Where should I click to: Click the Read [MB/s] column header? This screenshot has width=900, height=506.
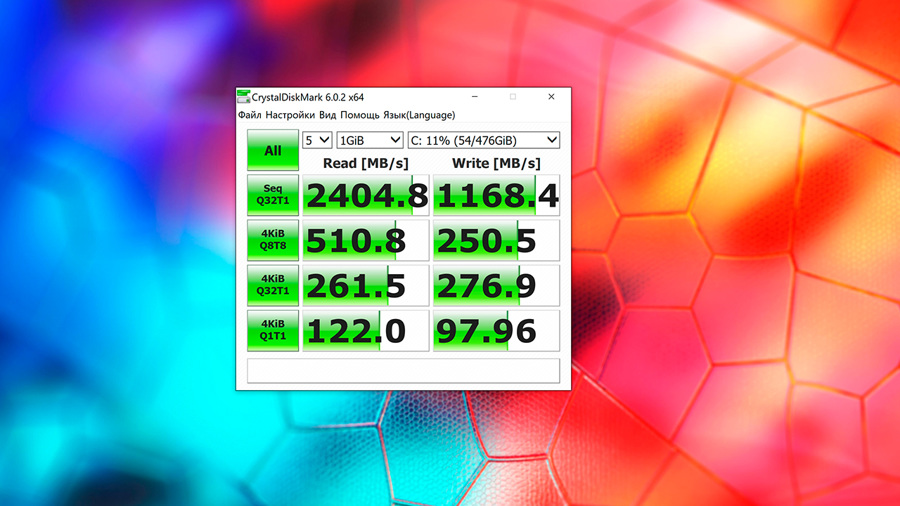click(366, 164)
